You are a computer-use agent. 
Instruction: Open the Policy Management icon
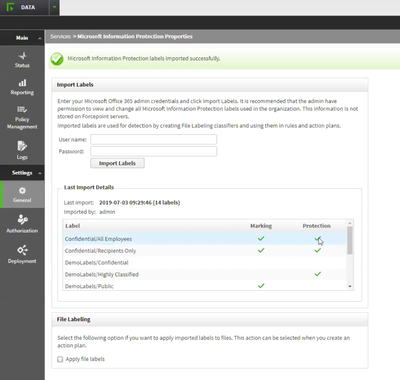pos(22,109)
